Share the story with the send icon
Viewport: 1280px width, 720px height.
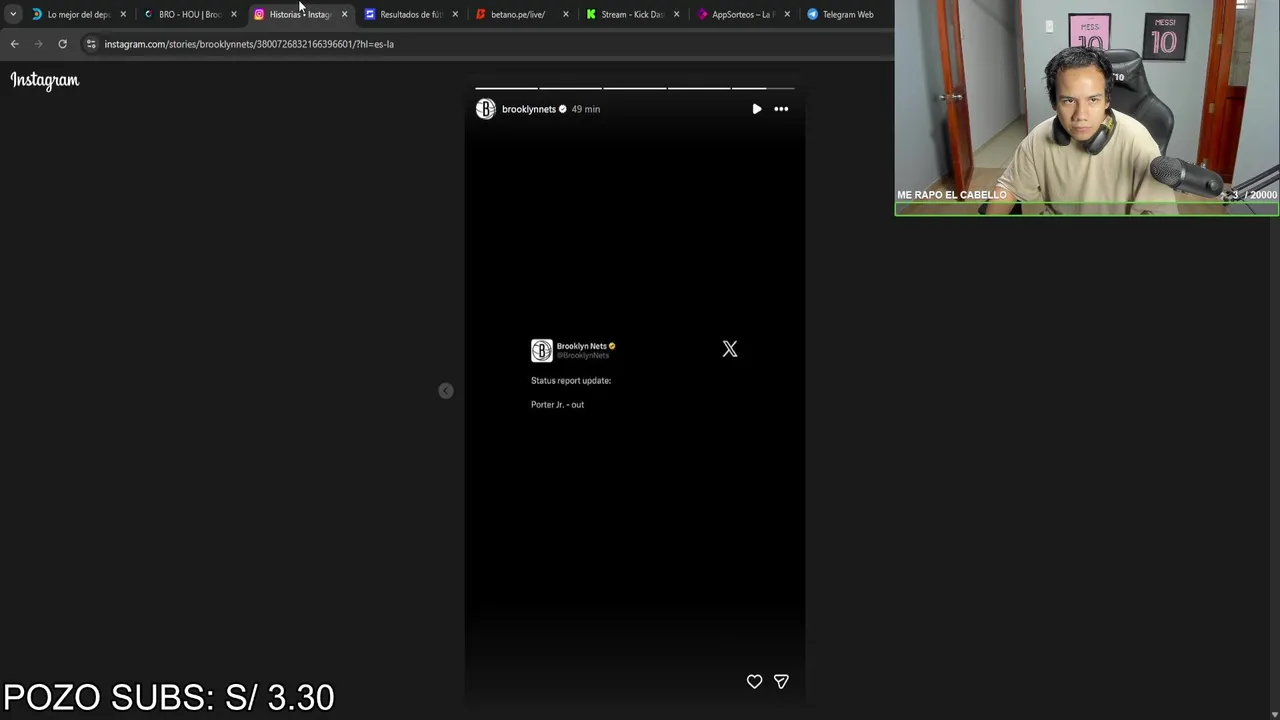pos(781,681)
